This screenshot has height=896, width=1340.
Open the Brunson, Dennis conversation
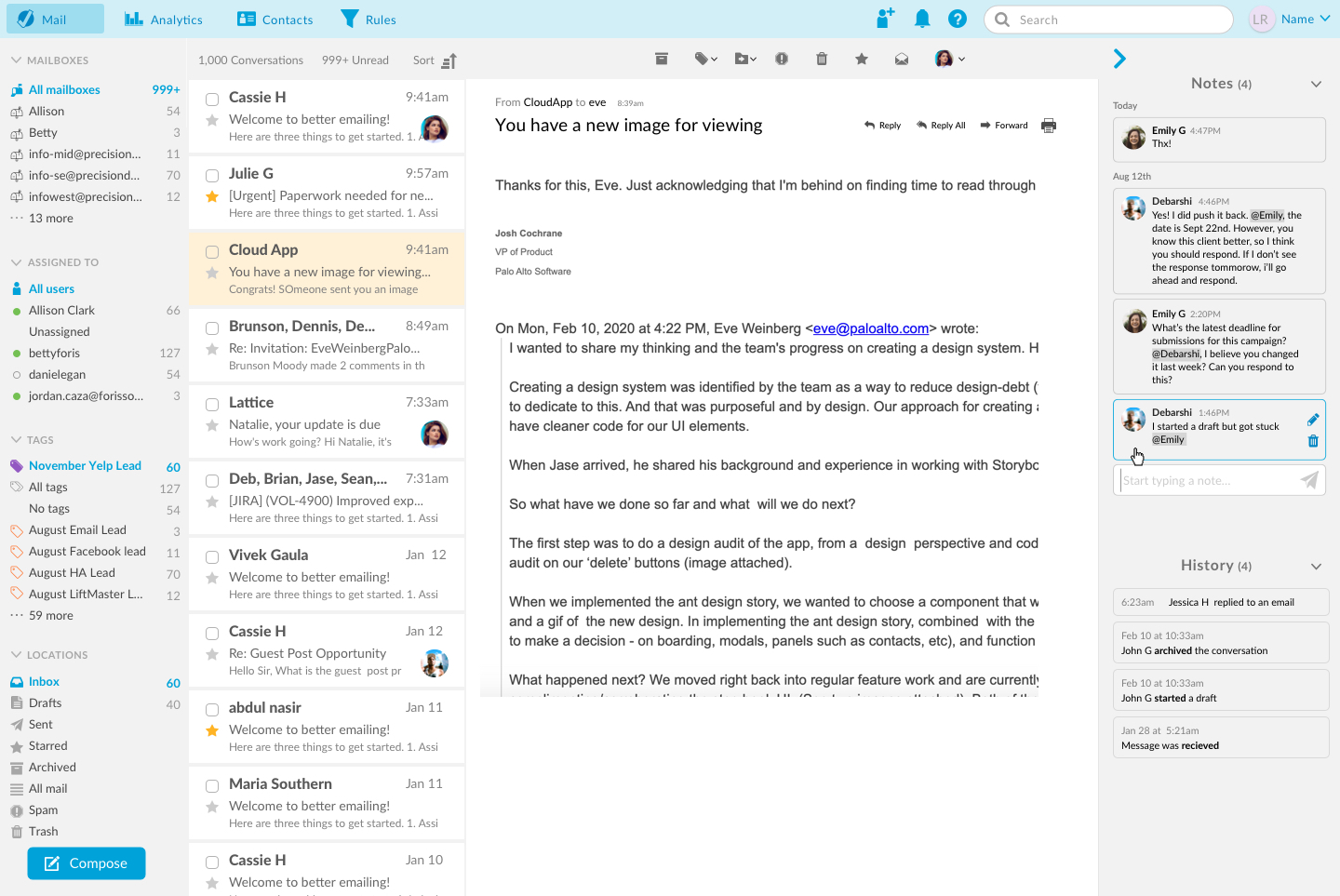(x=327, y=345)
